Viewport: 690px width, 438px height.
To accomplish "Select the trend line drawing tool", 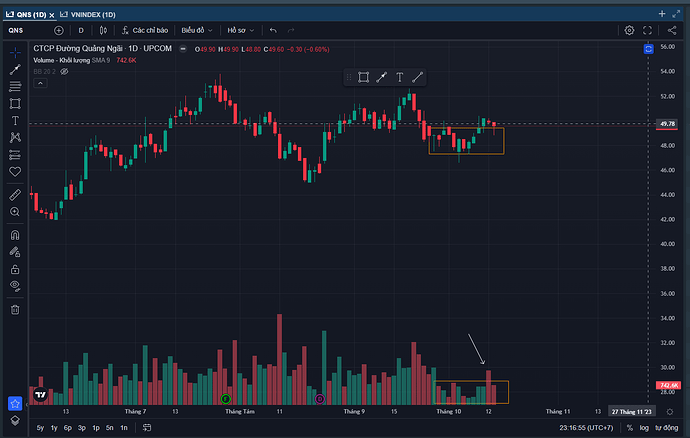I will click(15, 70).
